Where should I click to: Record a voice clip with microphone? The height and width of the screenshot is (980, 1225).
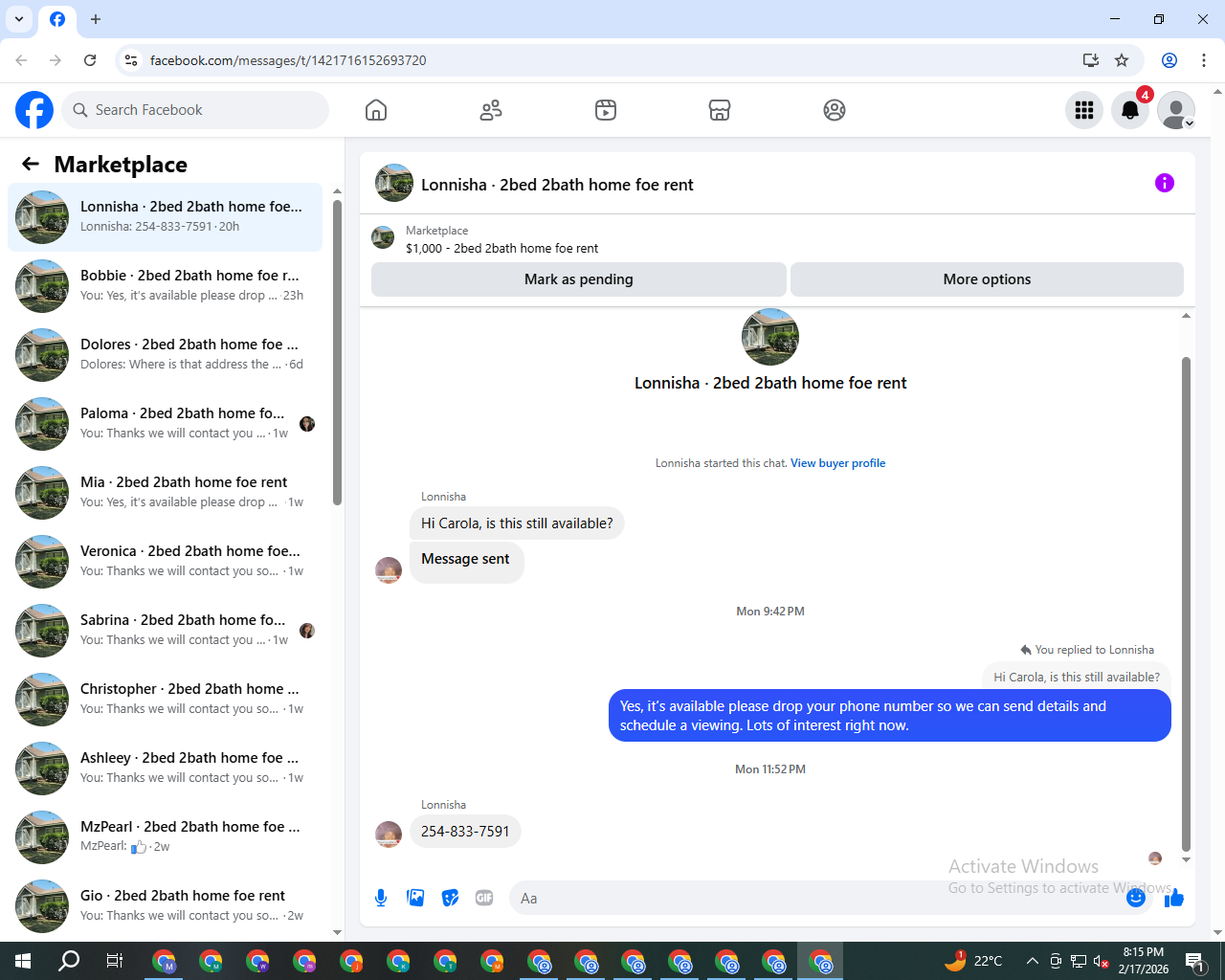click(381, 898)
